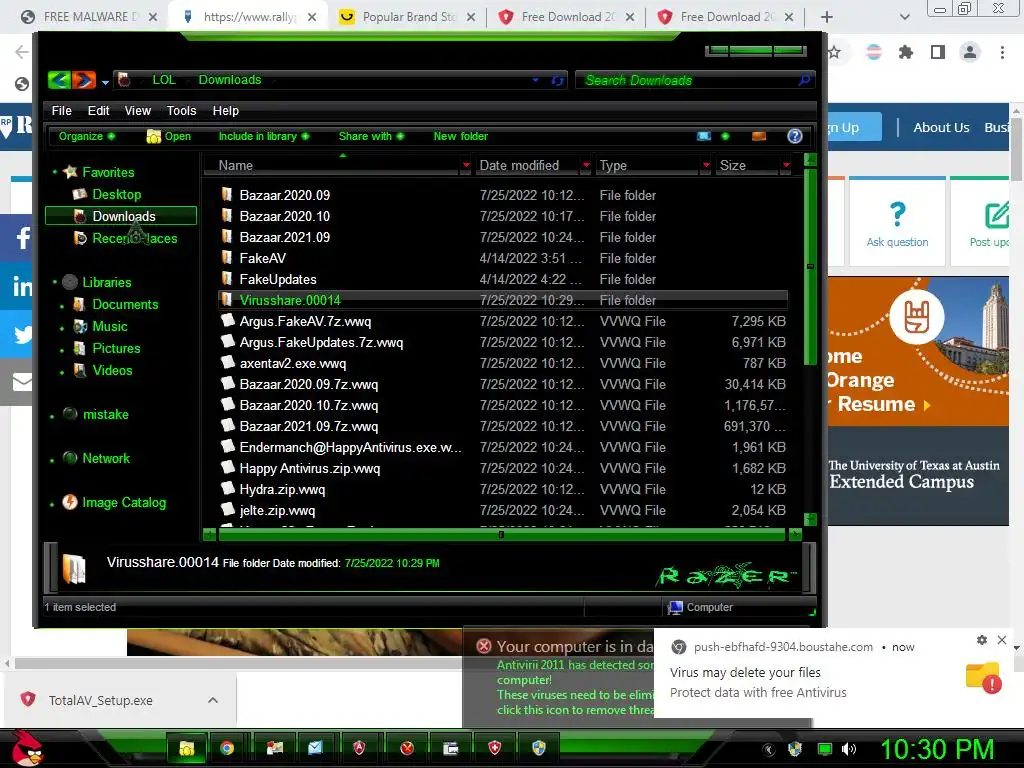Switch to the FREE MALWARE browser tab
Screen dimensions: 1024x768
pos(89,17)
